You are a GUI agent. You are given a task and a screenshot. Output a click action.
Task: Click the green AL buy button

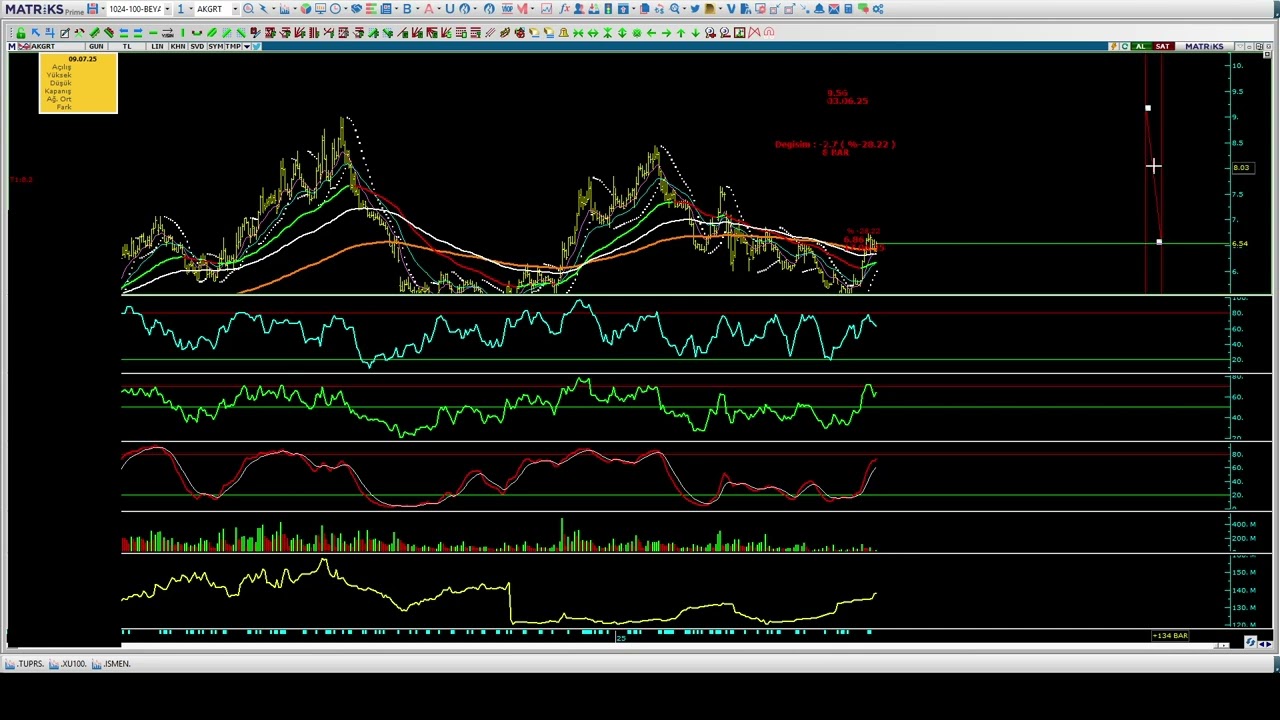[1140, 47]
